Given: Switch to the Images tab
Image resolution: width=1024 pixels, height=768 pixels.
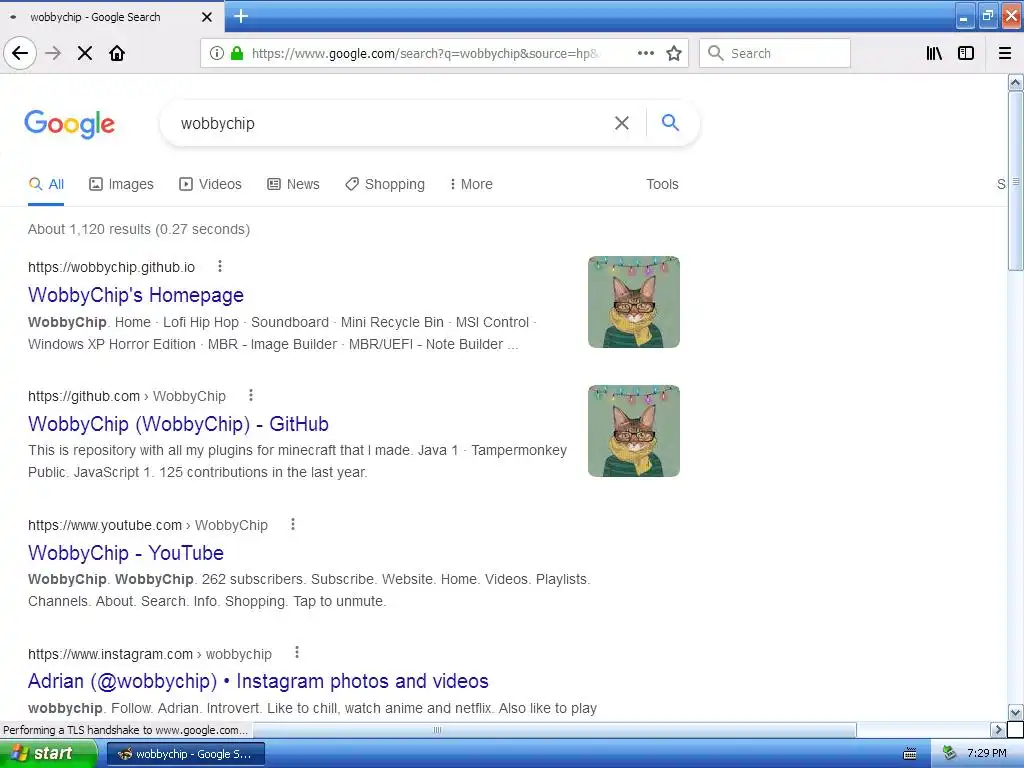Looking at the screenshot, I should [x=121, y=184].
